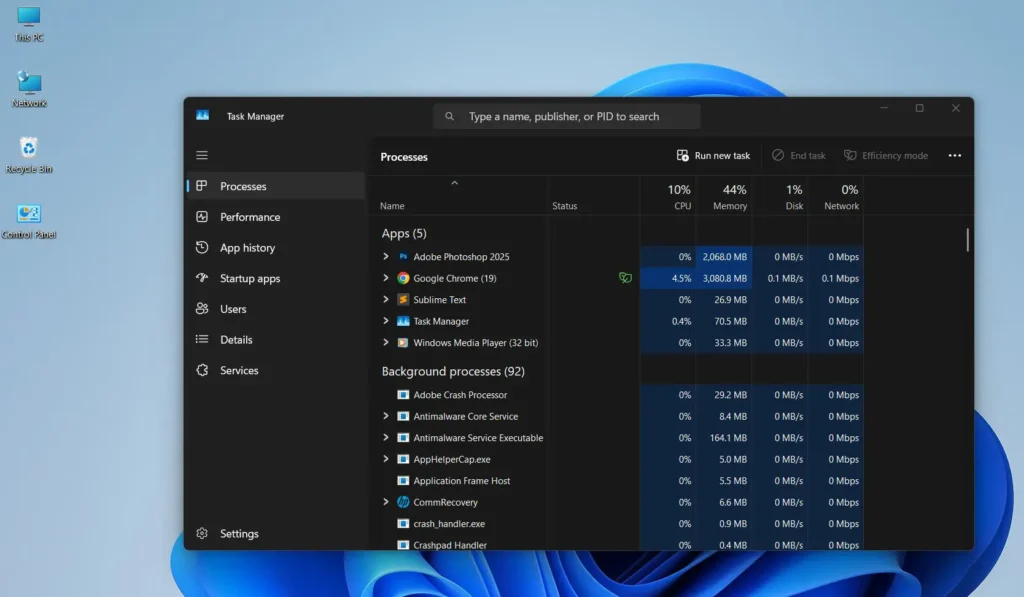The height and width of the screenshot is (597, 1024).
Task: Click Run new task
Action: click(x=713, y=155)
